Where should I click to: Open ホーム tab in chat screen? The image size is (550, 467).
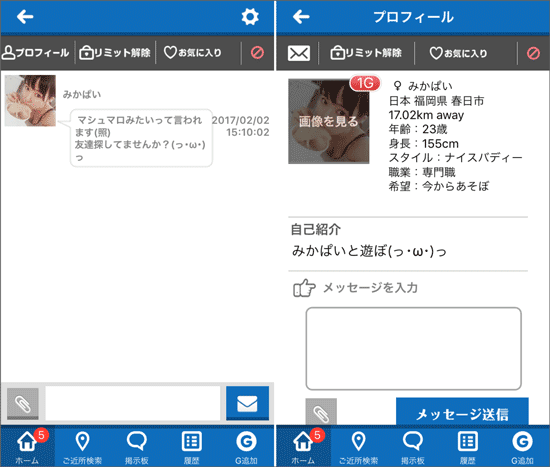(x=27, y=446)
